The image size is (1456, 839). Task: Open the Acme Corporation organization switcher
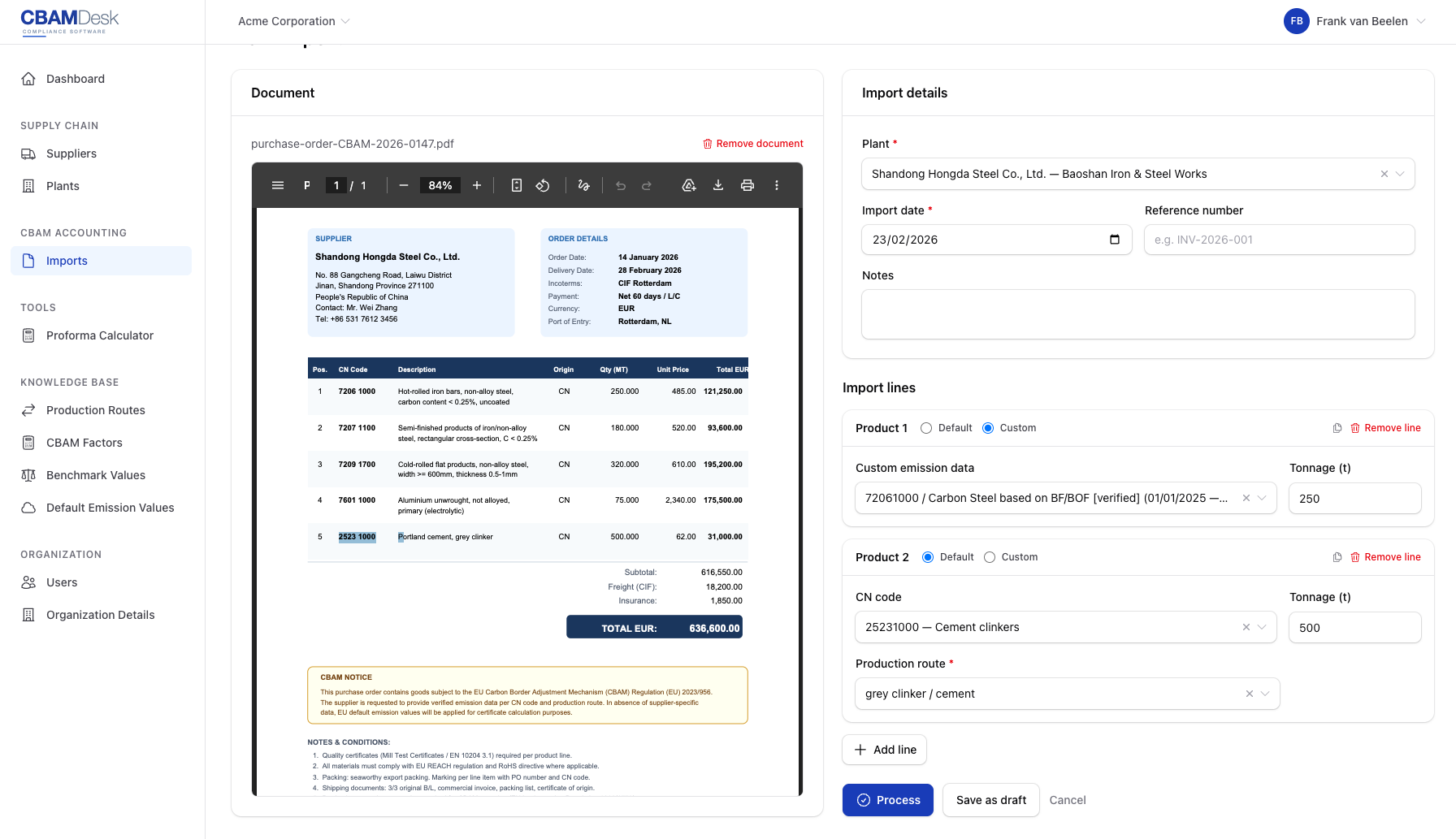(292, 21)
